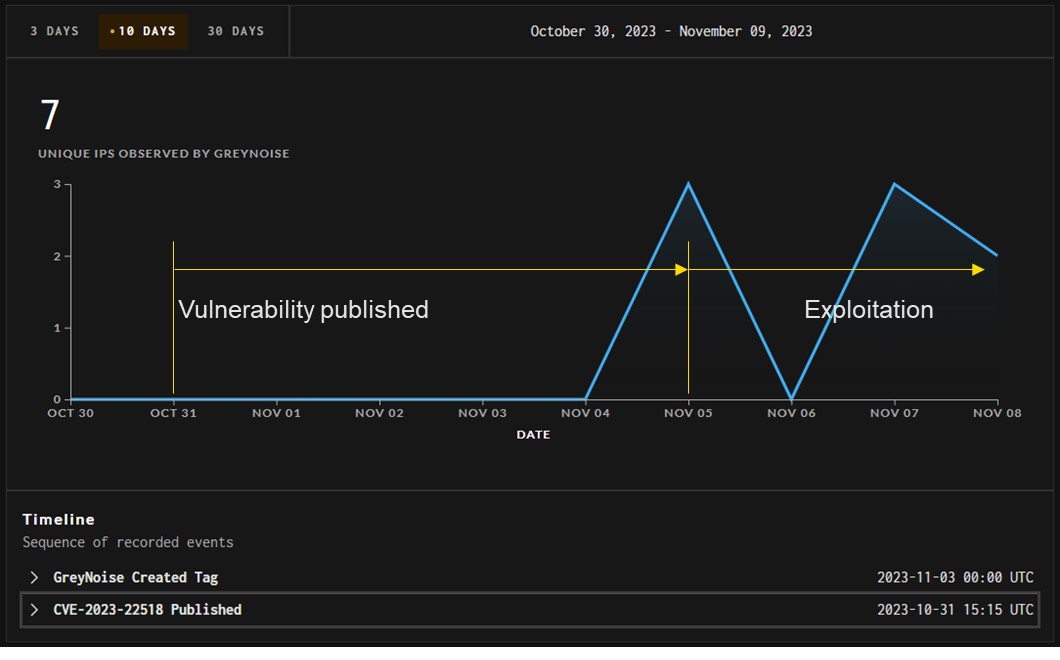
Task: Switch to the 30 DAYS range
Action: (235, 31)
